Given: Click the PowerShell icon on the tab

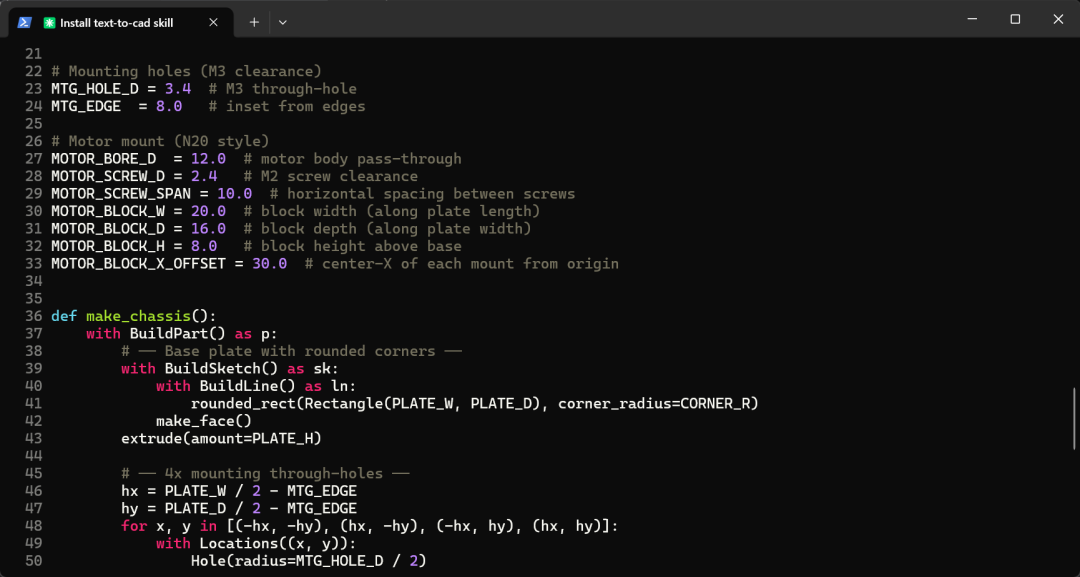Looking at the screenshot, I should pos(24,23).
